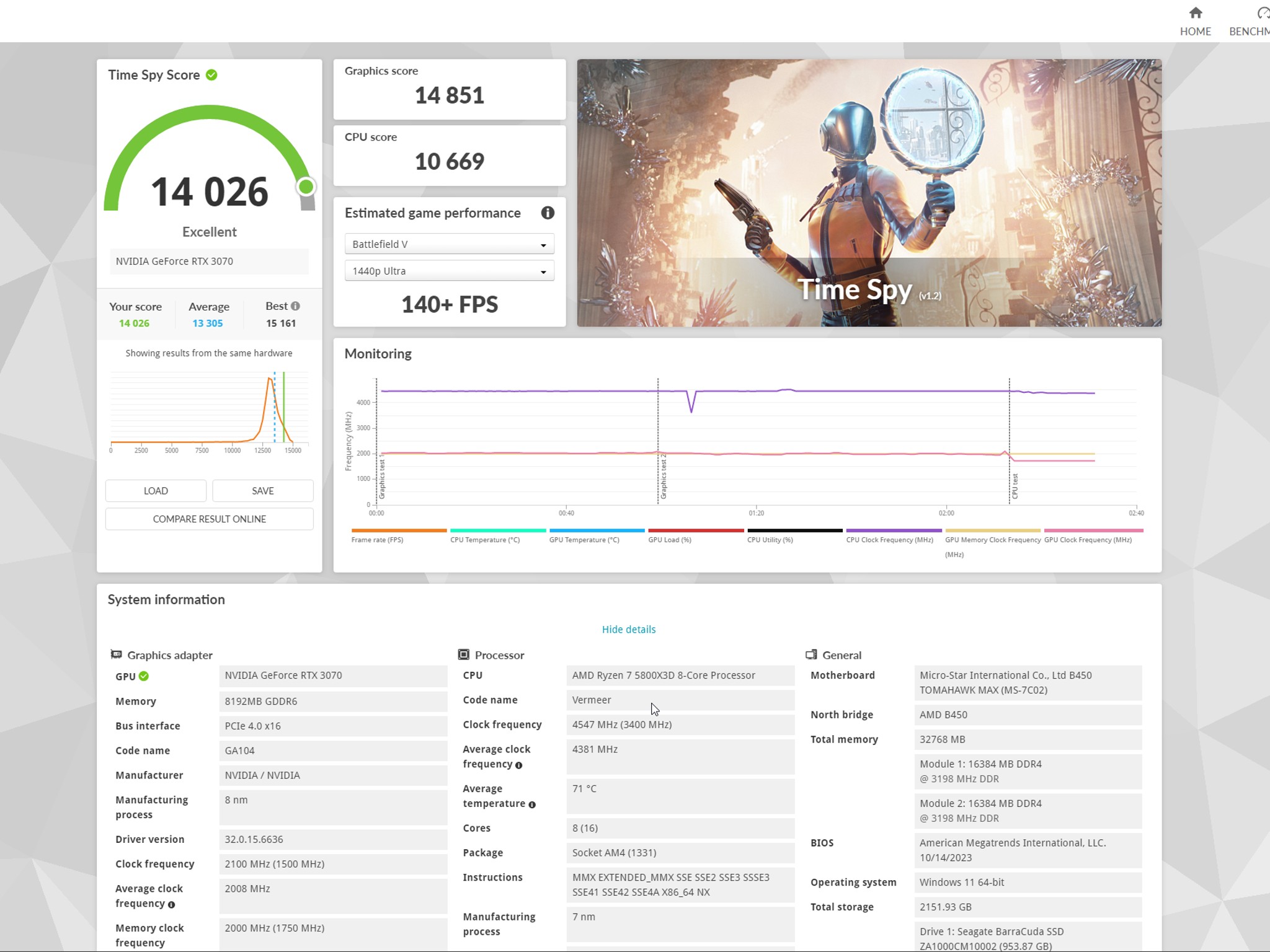Open the Battlefield V game dropdown
This screenshot has width=1270, height=952.
pyautogui.click(x=449, y=244)
